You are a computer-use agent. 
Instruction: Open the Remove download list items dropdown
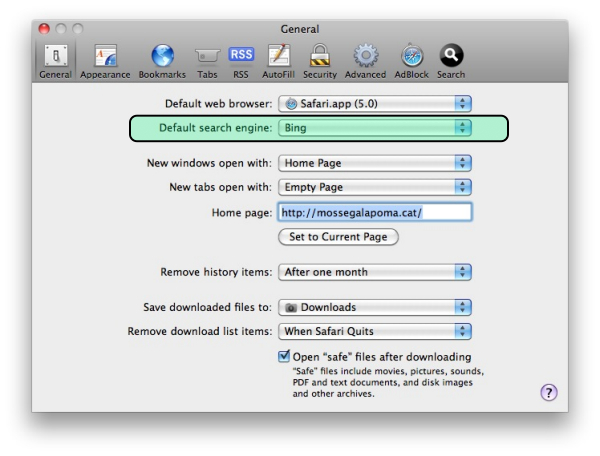[375, 331]
